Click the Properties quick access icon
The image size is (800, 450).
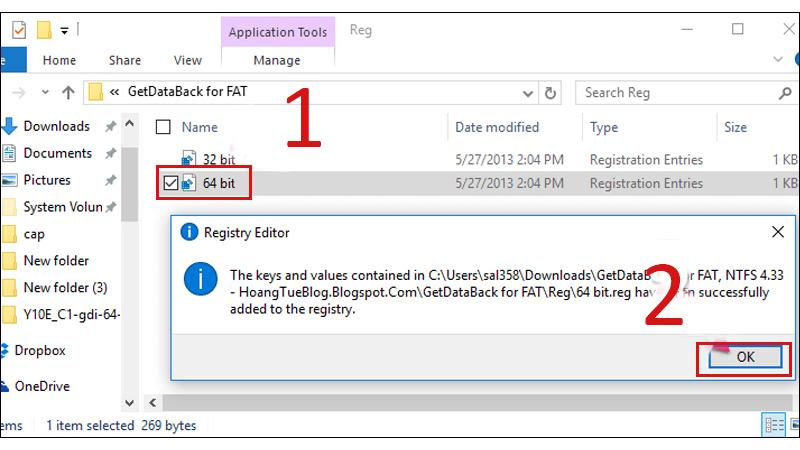19,30
